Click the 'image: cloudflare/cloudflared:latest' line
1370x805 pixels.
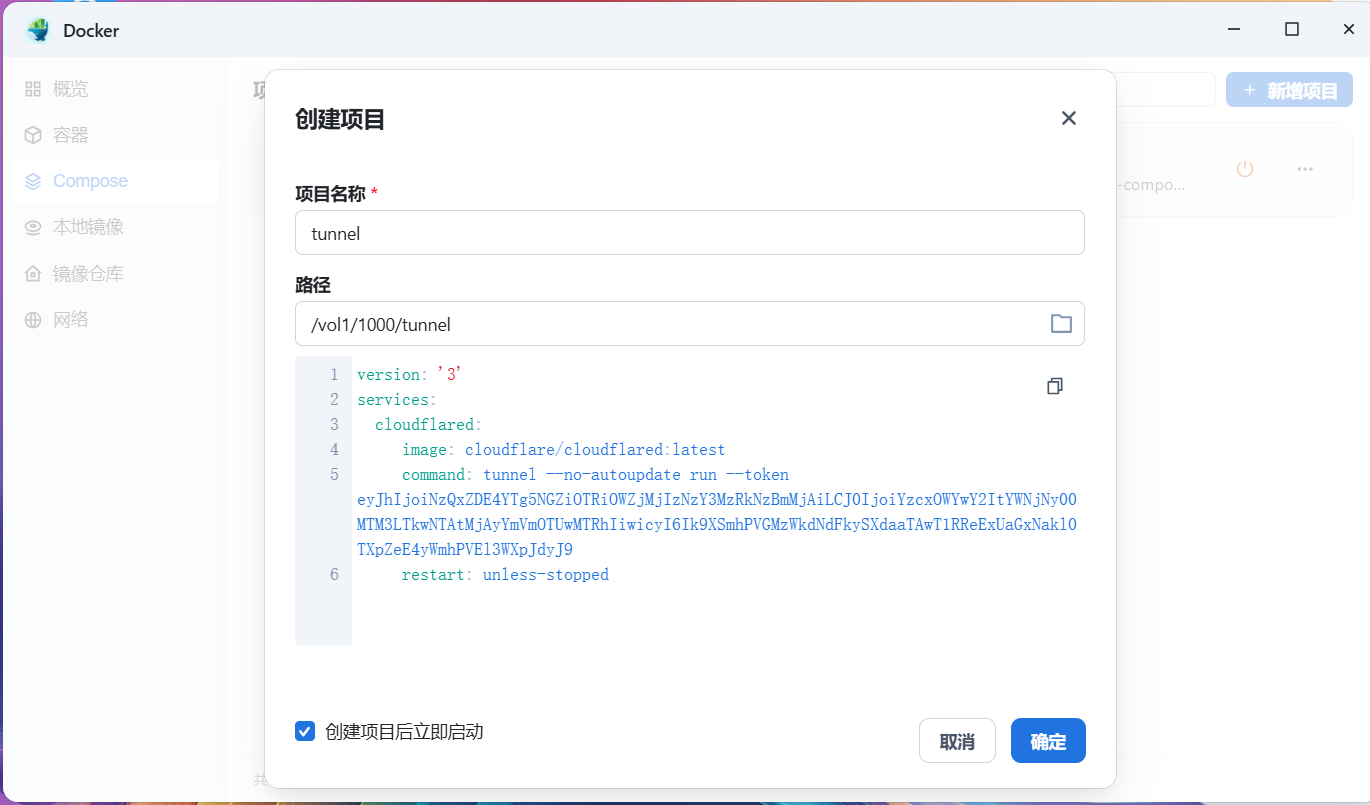click(564, 450)
